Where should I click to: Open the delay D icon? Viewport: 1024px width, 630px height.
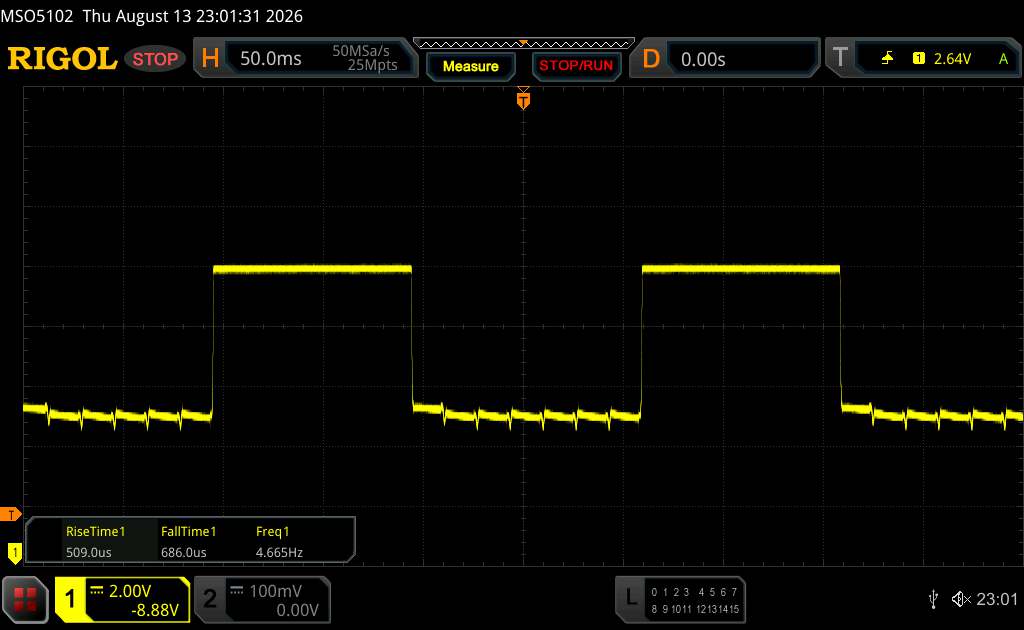(651, 59)
